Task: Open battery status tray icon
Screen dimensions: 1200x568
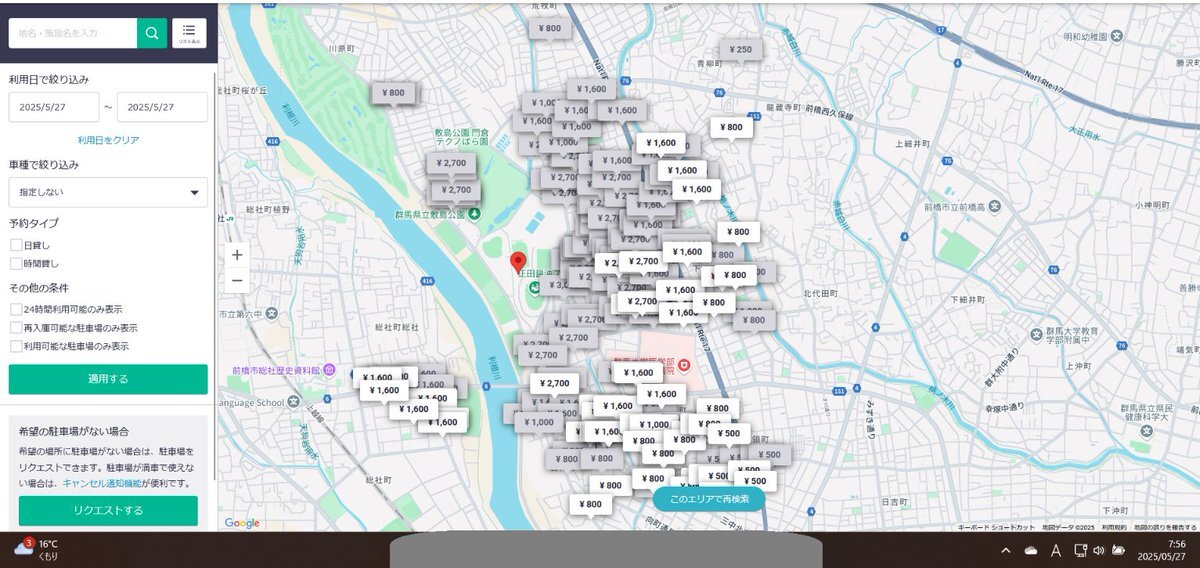Action: (x=1119, y=551)
